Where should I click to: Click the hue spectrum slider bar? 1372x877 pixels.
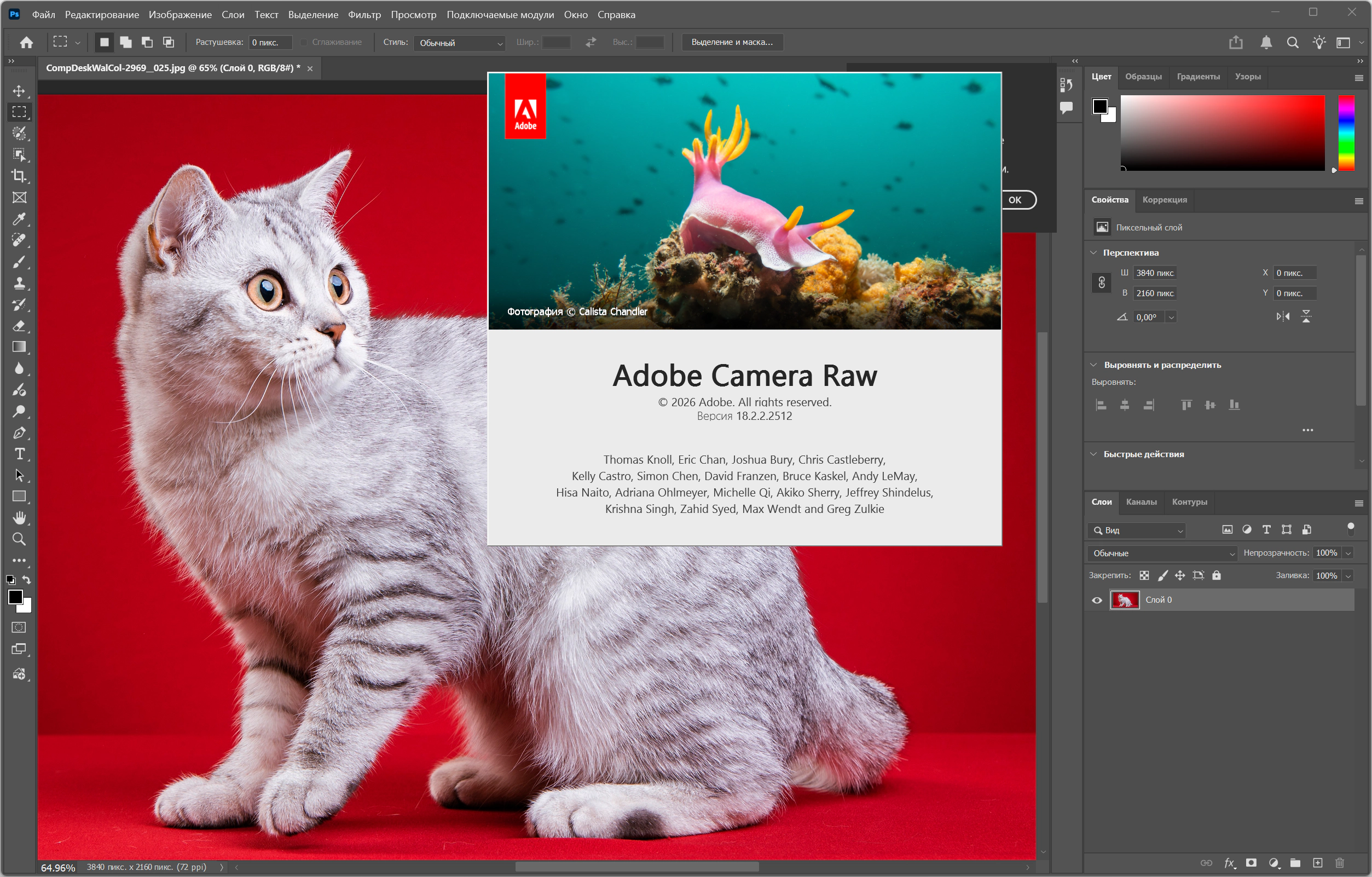point(1346,133)
